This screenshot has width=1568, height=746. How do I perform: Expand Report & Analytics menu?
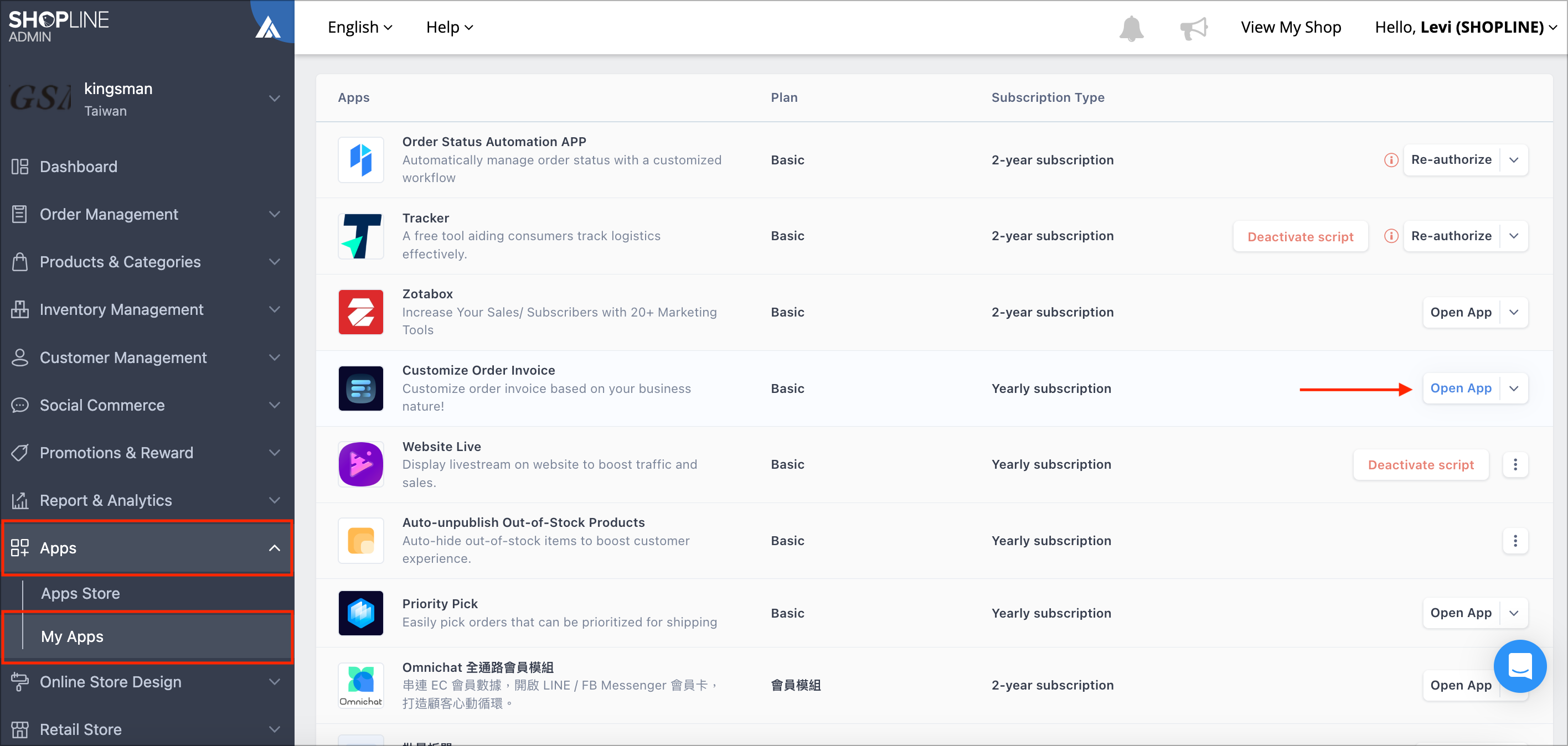146,500
